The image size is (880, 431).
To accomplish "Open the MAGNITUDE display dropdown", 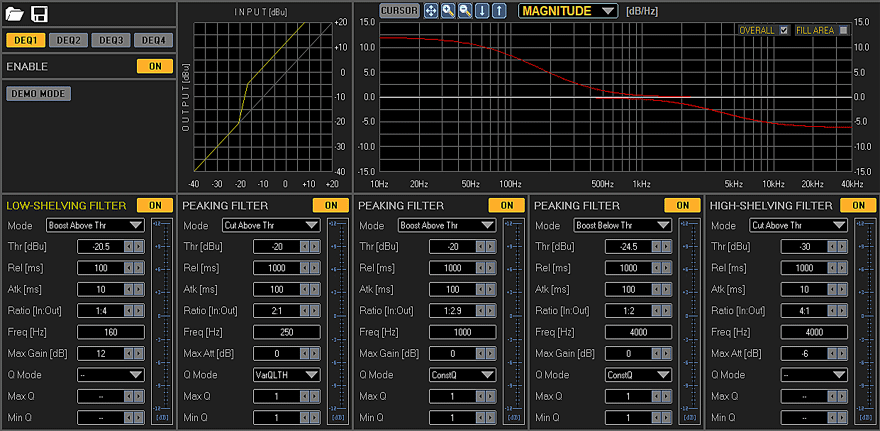I will click(x=568, y=11).
